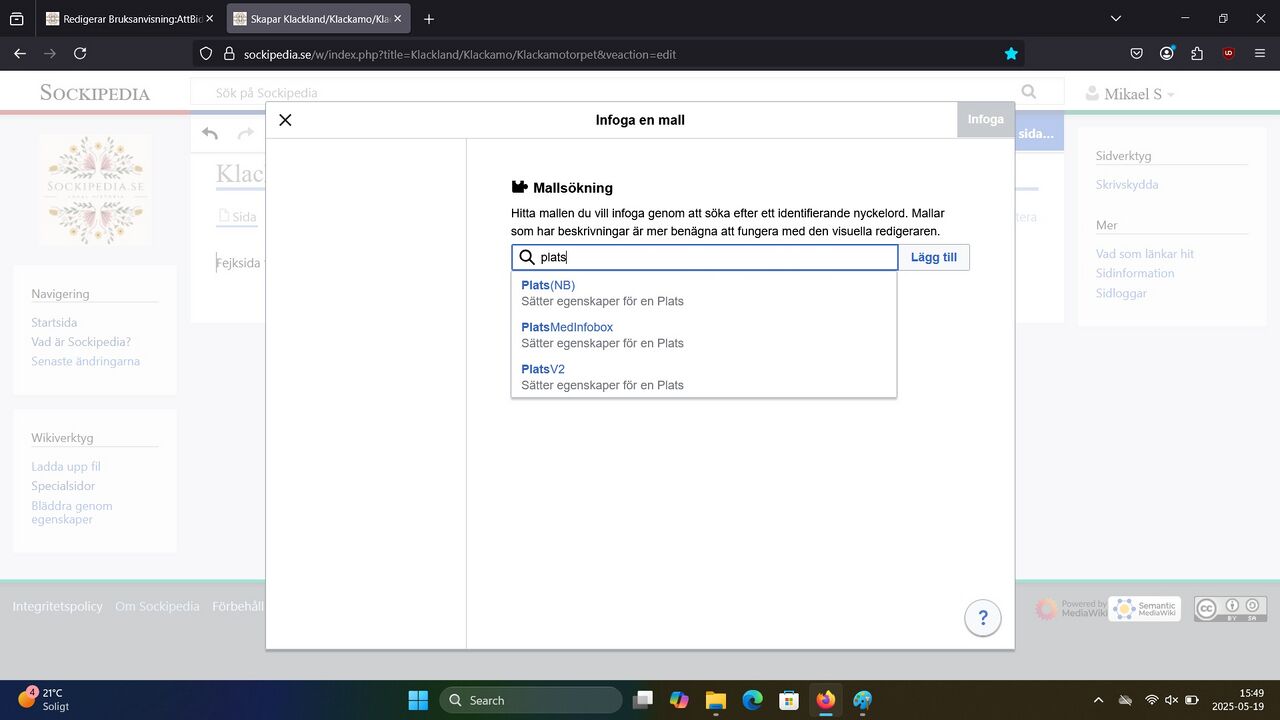1280x720 pixels.
Task: Click the Lägg till button
Action: pos(934,258)
